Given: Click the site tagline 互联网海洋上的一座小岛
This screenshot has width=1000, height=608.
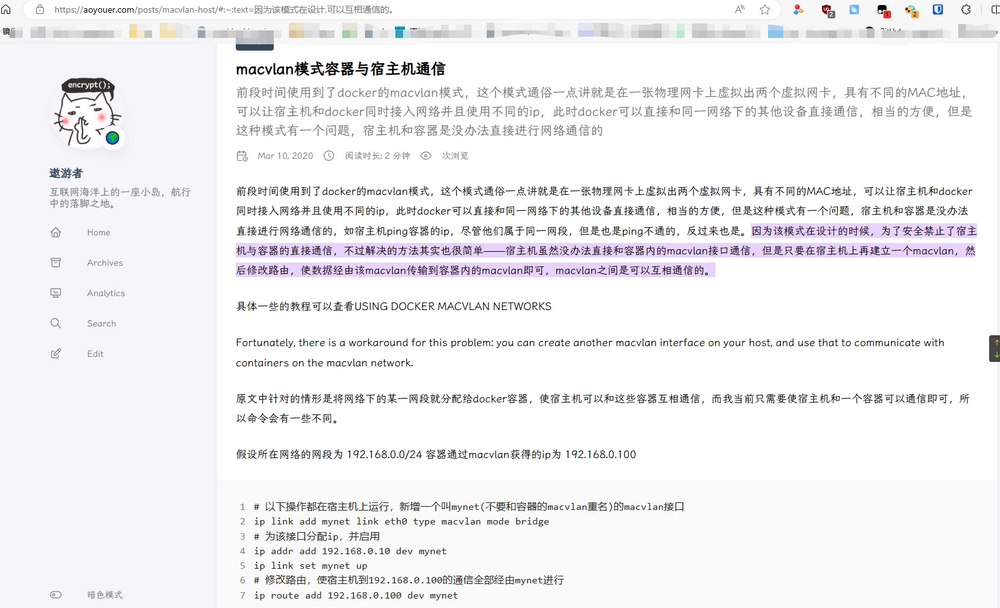Looking at the screenshot, I should click(x=120, y=198).
